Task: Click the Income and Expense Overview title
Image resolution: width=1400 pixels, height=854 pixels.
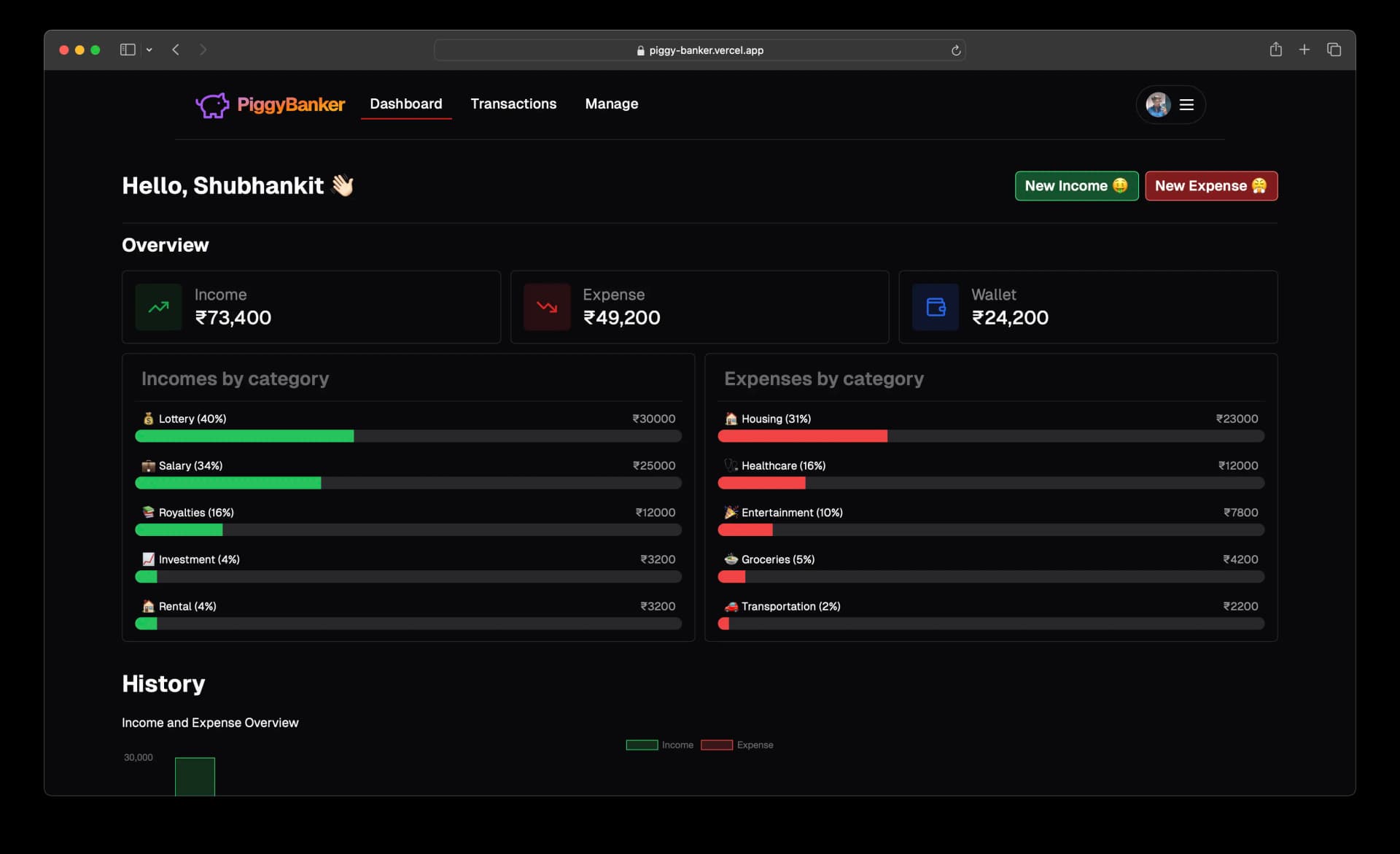Action: coord(210,723)
